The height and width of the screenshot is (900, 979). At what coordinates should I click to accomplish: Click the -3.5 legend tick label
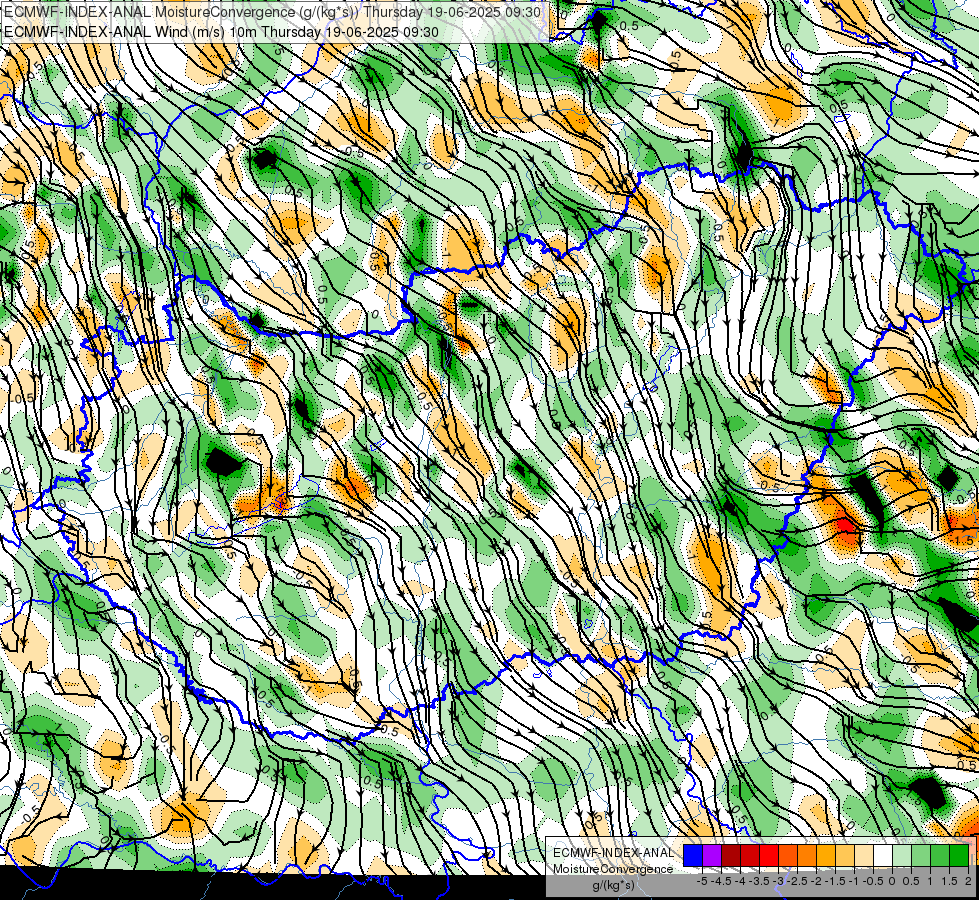point(760,881)
